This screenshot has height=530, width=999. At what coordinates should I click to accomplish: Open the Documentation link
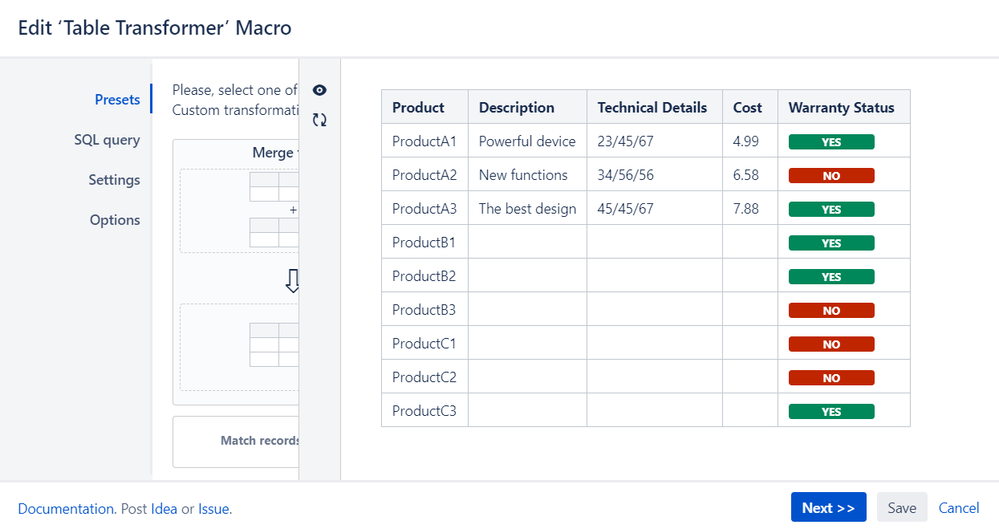pos(66,509)
